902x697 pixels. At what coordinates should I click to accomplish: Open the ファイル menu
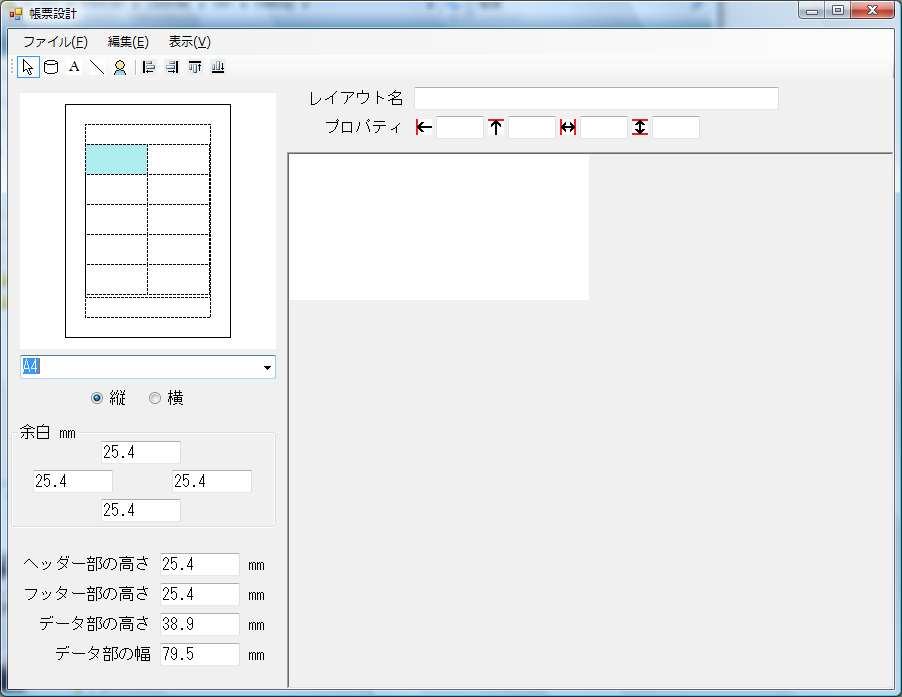pos(55,42)
